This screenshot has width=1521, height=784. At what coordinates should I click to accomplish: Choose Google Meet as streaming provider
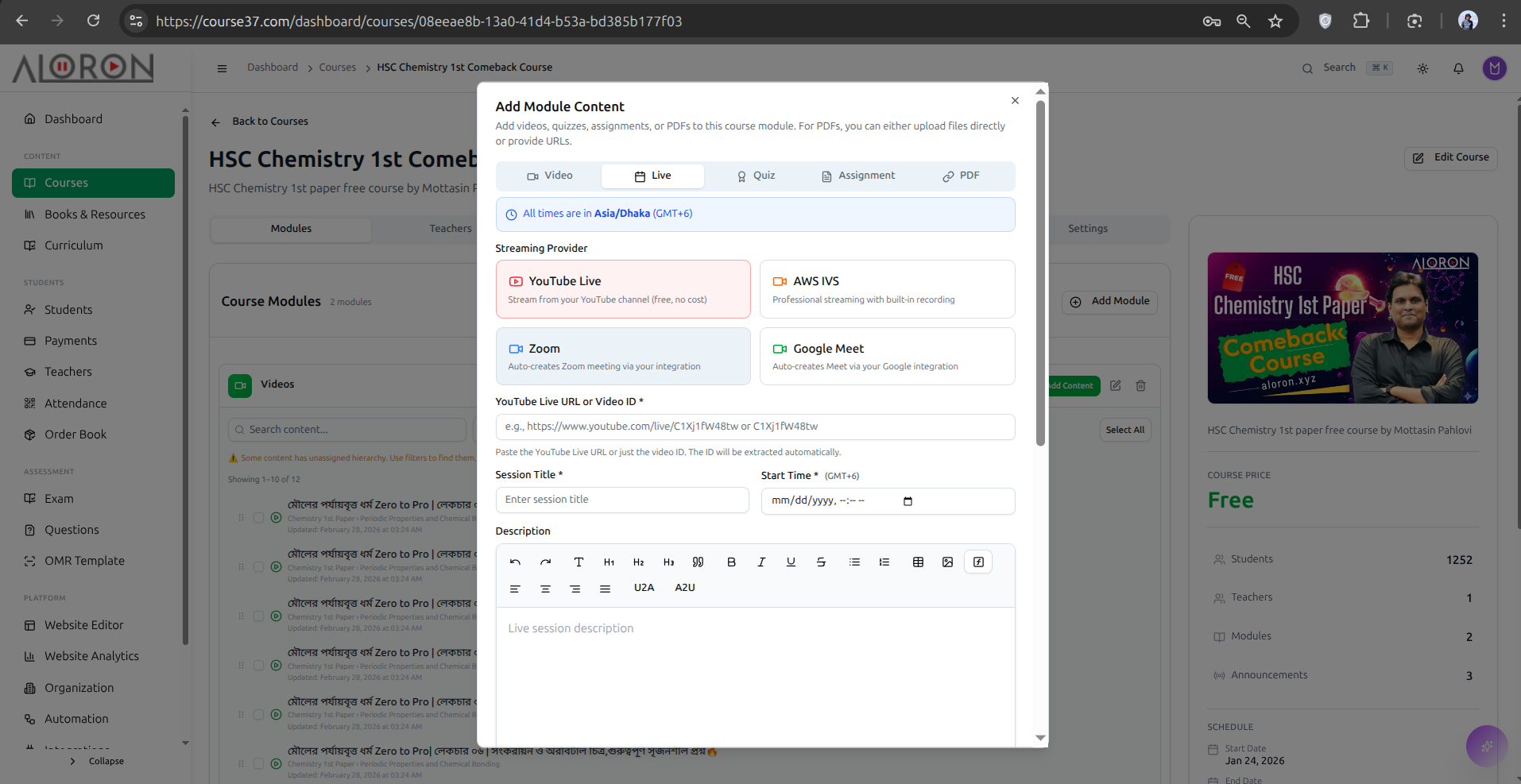point(887,357)
